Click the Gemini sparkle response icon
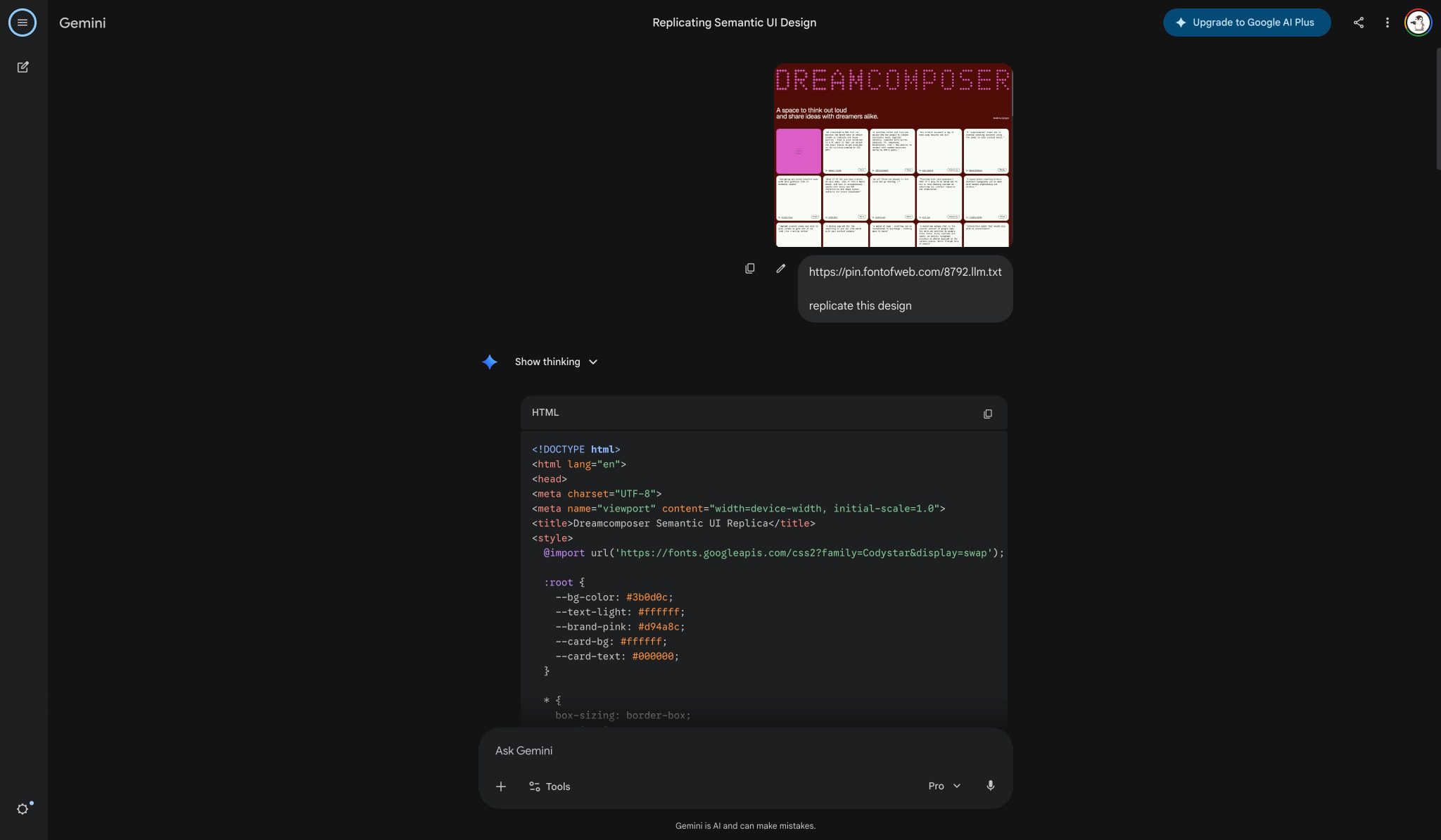The width and height of the screenshot is (1441, 840). (490, 362)
